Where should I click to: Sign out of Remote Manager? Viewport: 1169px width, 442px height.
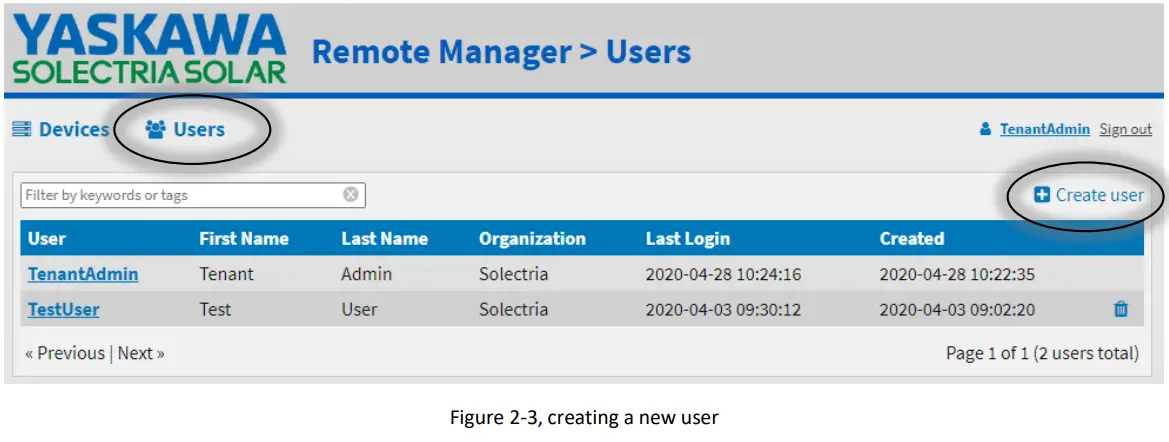pyautogui.click(x=1125, y=130)
